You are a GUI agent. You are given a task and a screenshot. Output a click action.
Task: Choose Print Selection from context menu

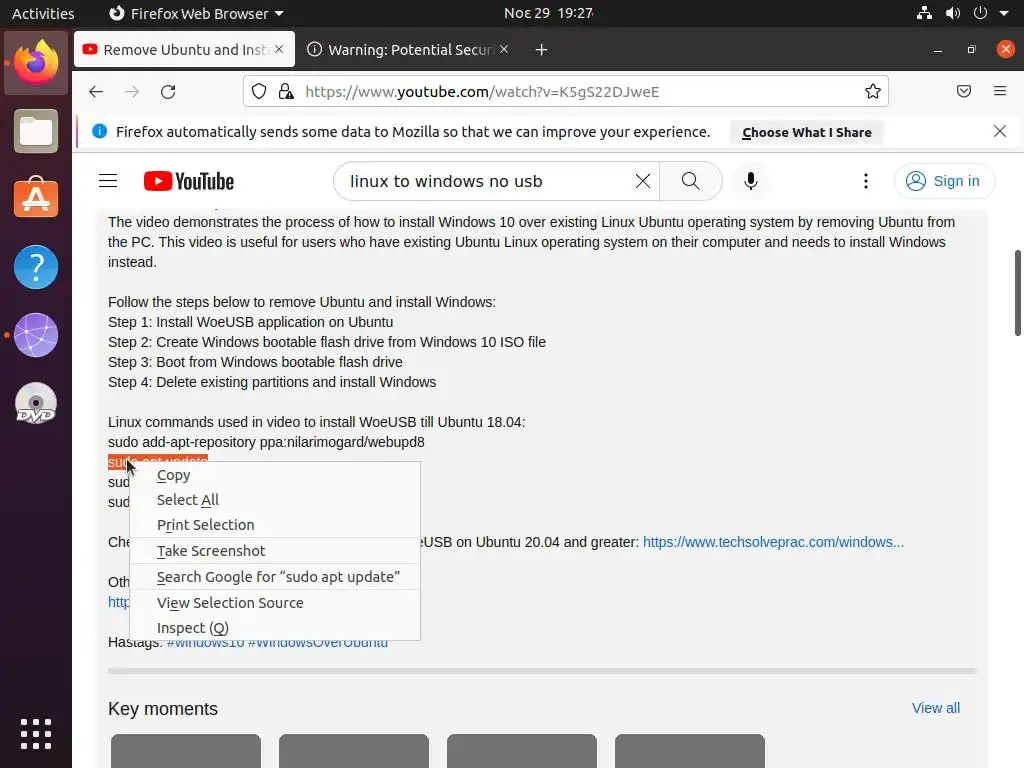click(x=275, y=525)
